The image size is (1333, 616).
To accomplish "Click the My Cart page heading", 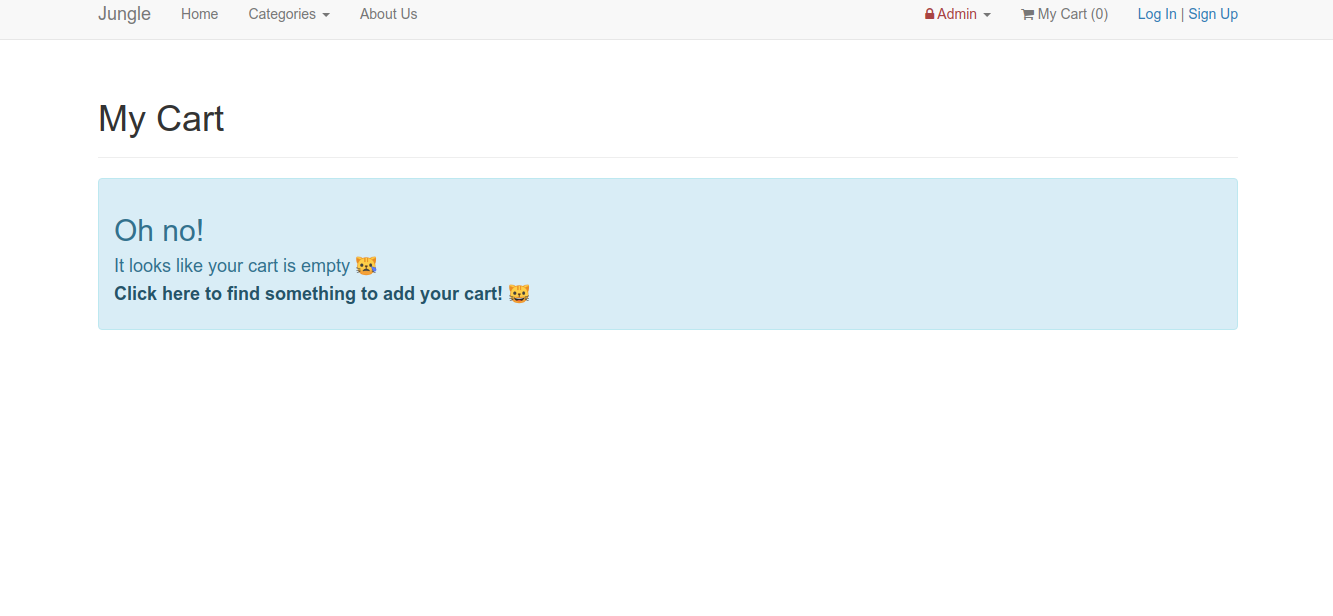I will (x=161, y=119).
